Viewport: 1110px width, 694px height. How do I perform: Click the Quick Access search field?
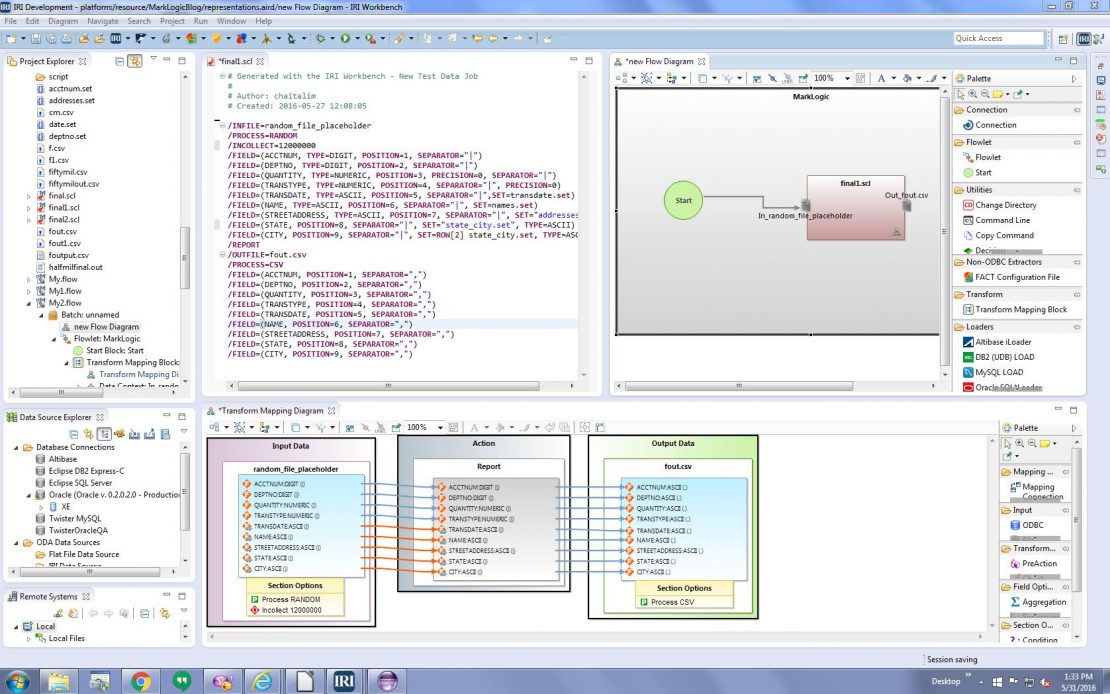point(998,38)
